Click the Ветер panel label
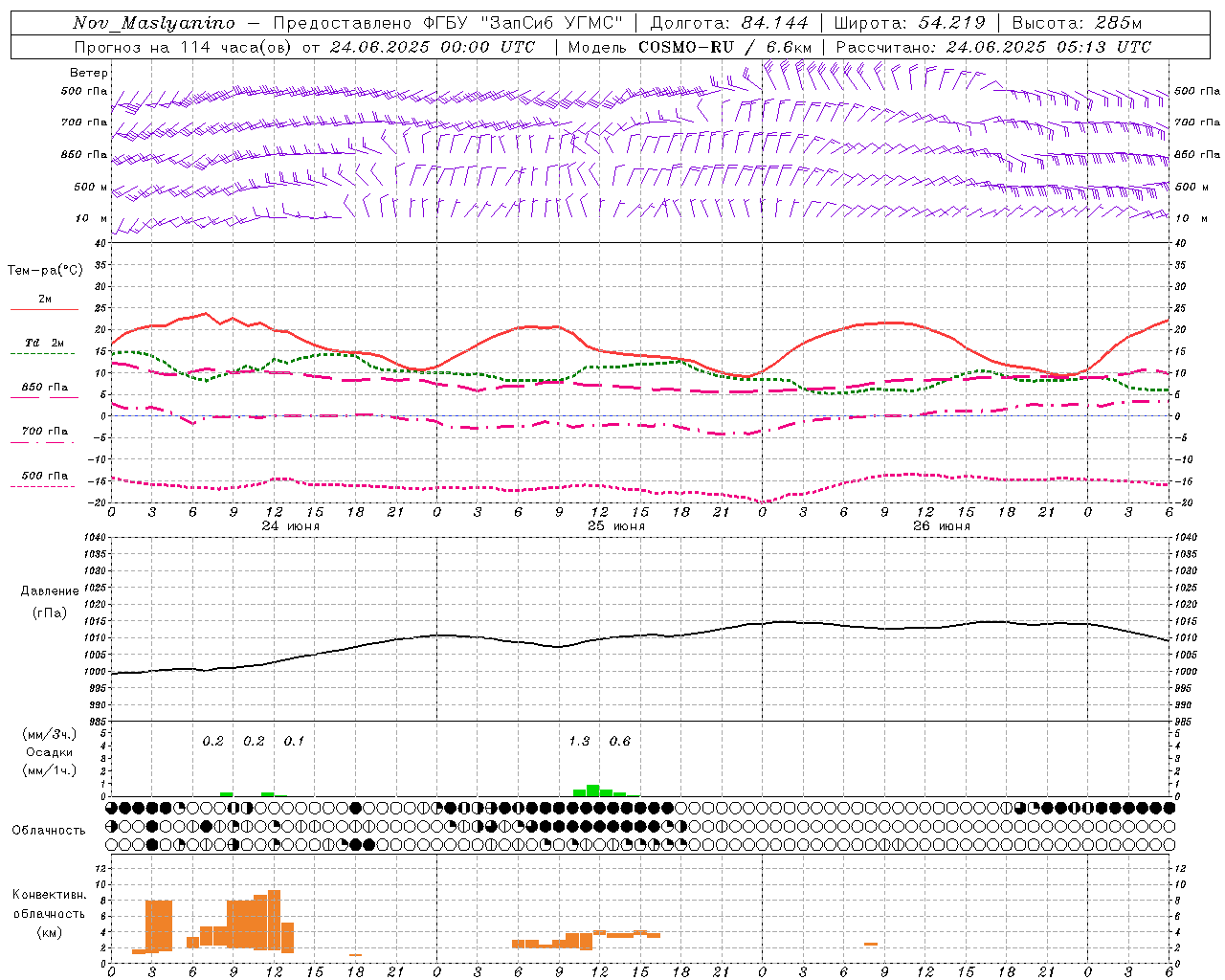The image size is (1225, 980). [89, 73]
